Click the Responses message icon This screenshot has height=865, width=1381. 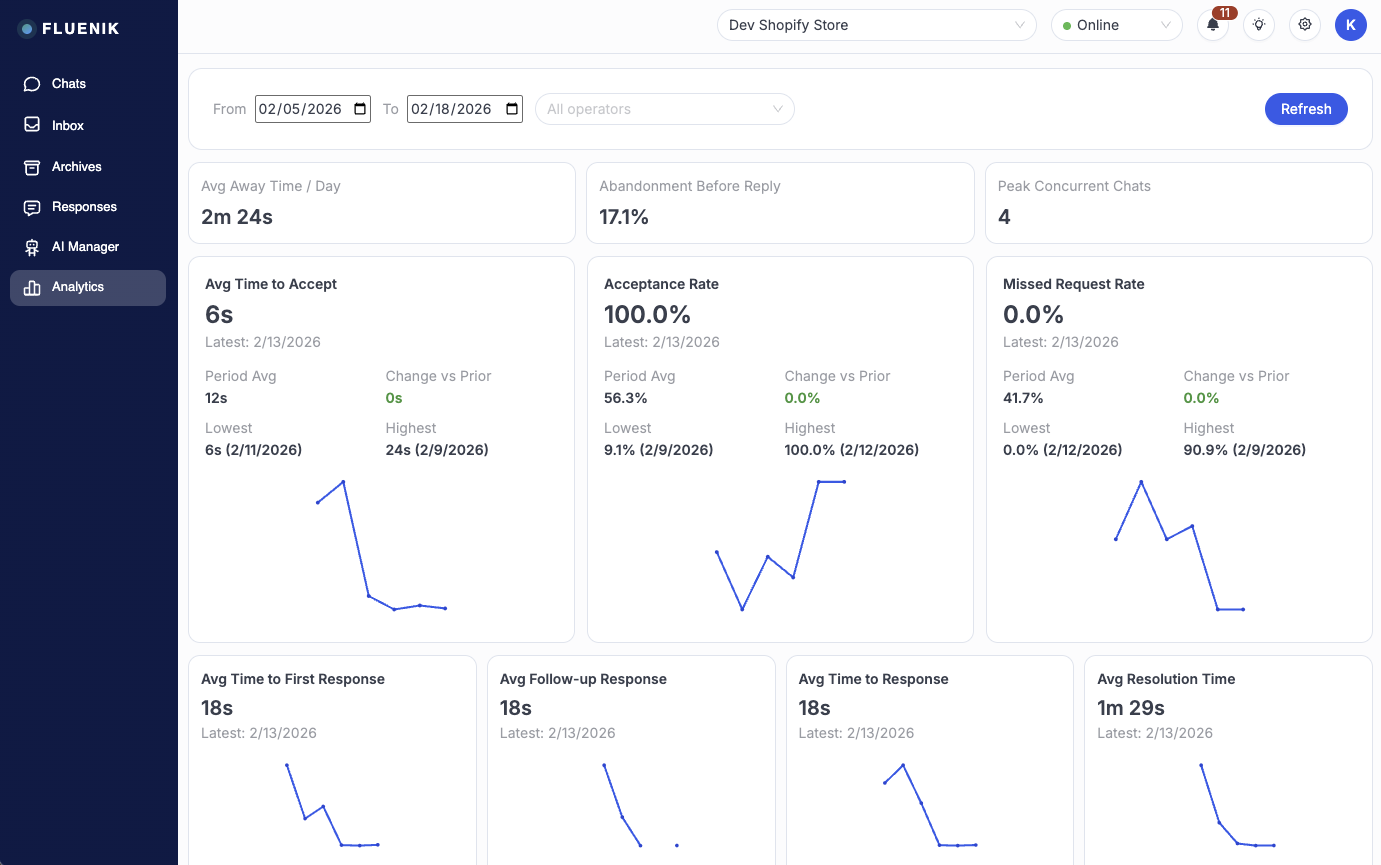tap(32, 207)
